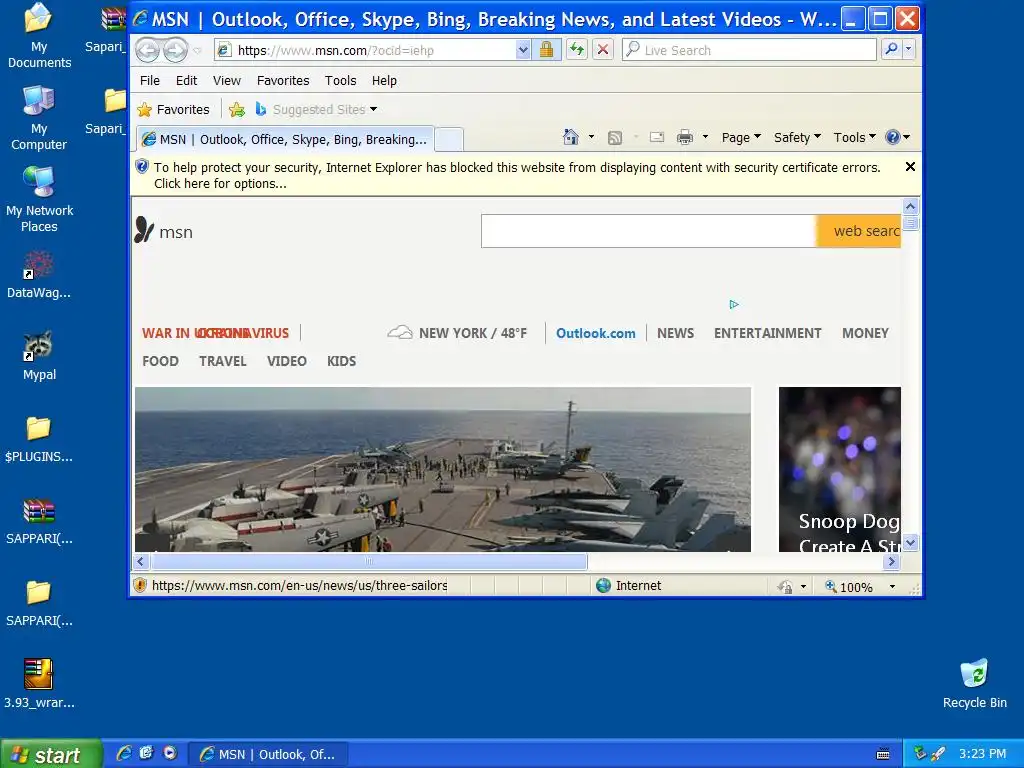Expand the Print options dropdown arrow
1024x768 pixels.
[x=705, y=137]
